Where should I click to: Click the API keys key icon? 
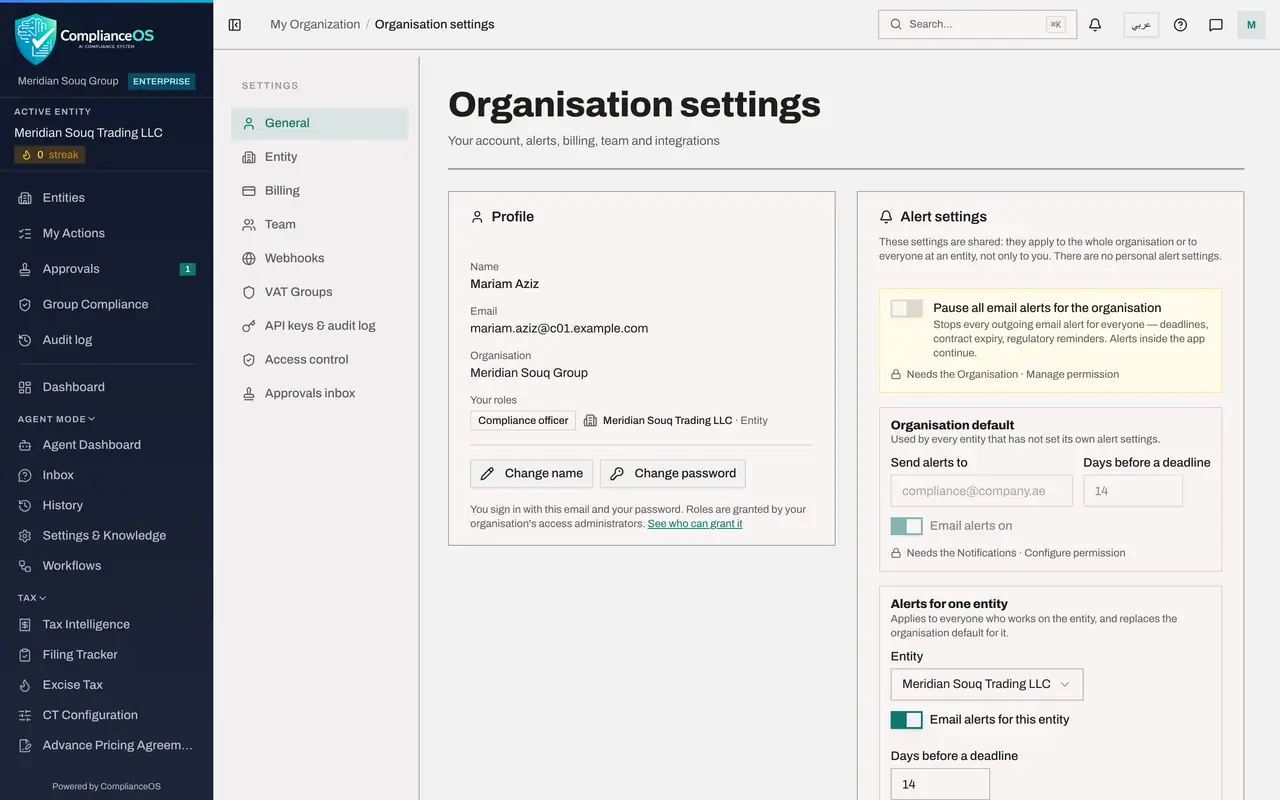coord(249,326)
